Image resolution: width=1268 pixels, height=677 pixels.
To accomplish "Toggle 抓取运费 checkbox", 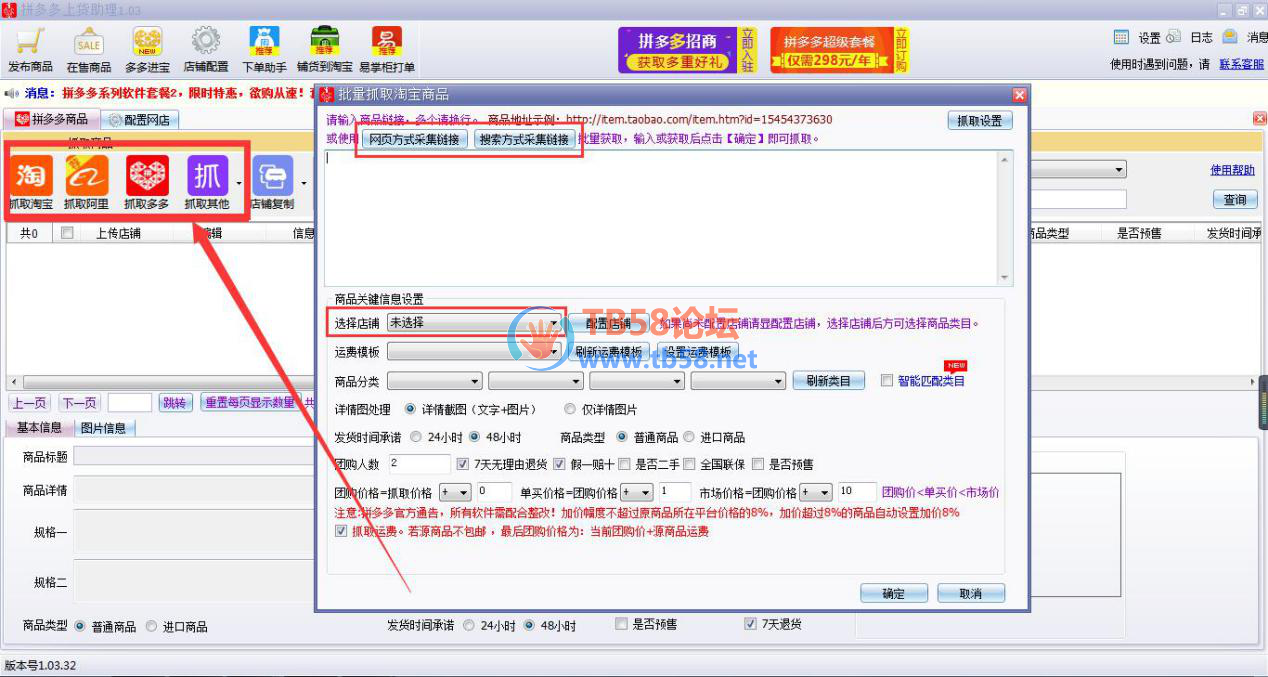I will point(342,531).
